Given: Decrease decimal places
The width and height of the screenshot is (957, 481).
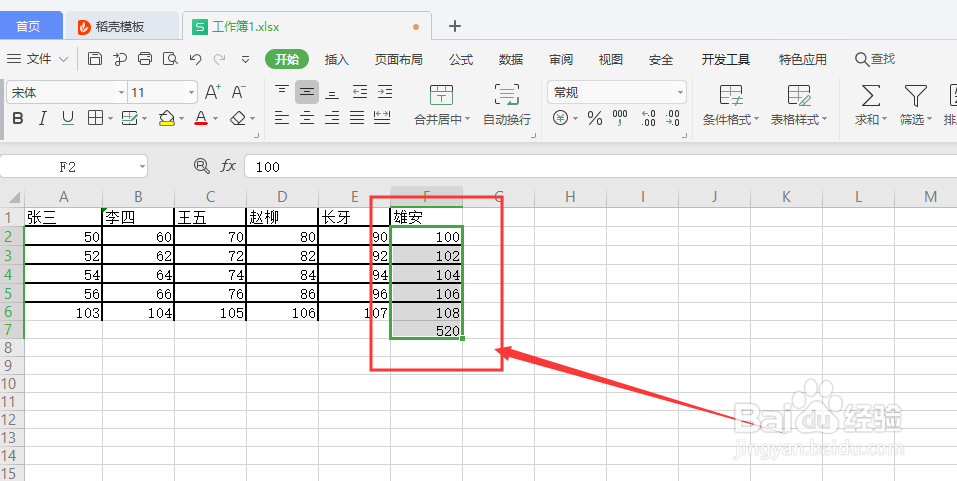Looking at the screenshot, I should (673, 118).
